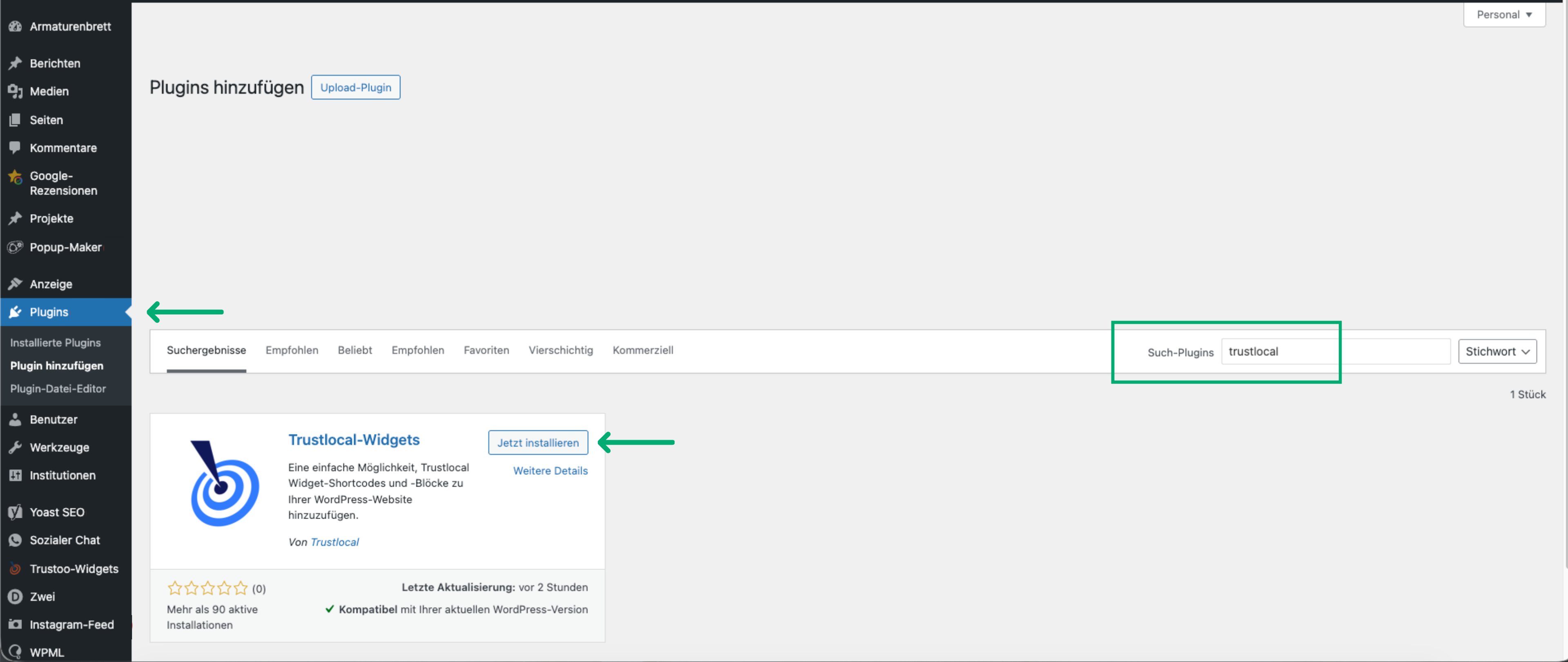Click the Projekte pin icon
Image resolution: width=1568 pixels, height=662 pixels.
(x=15, y=219)
